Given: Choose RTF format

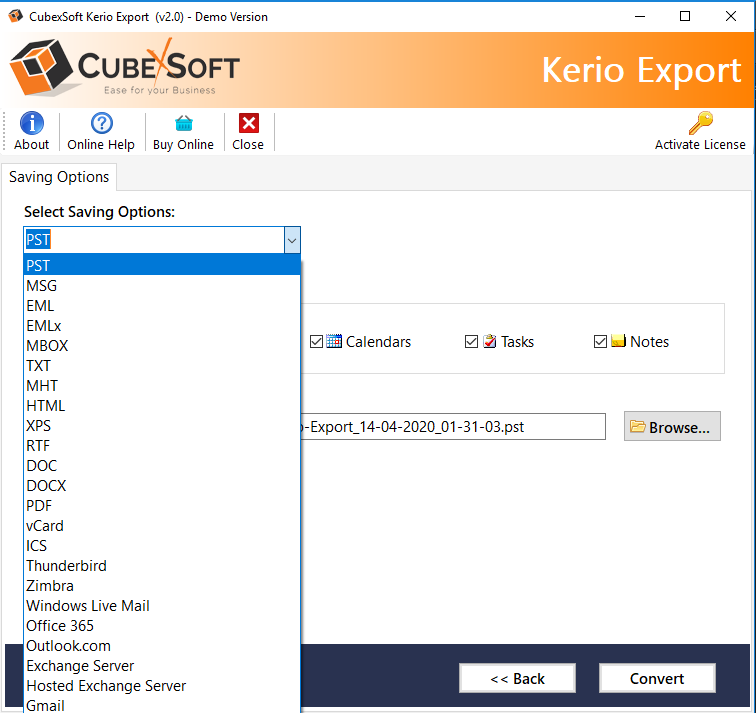Looking at the screenshot, I should click(162, 445).
